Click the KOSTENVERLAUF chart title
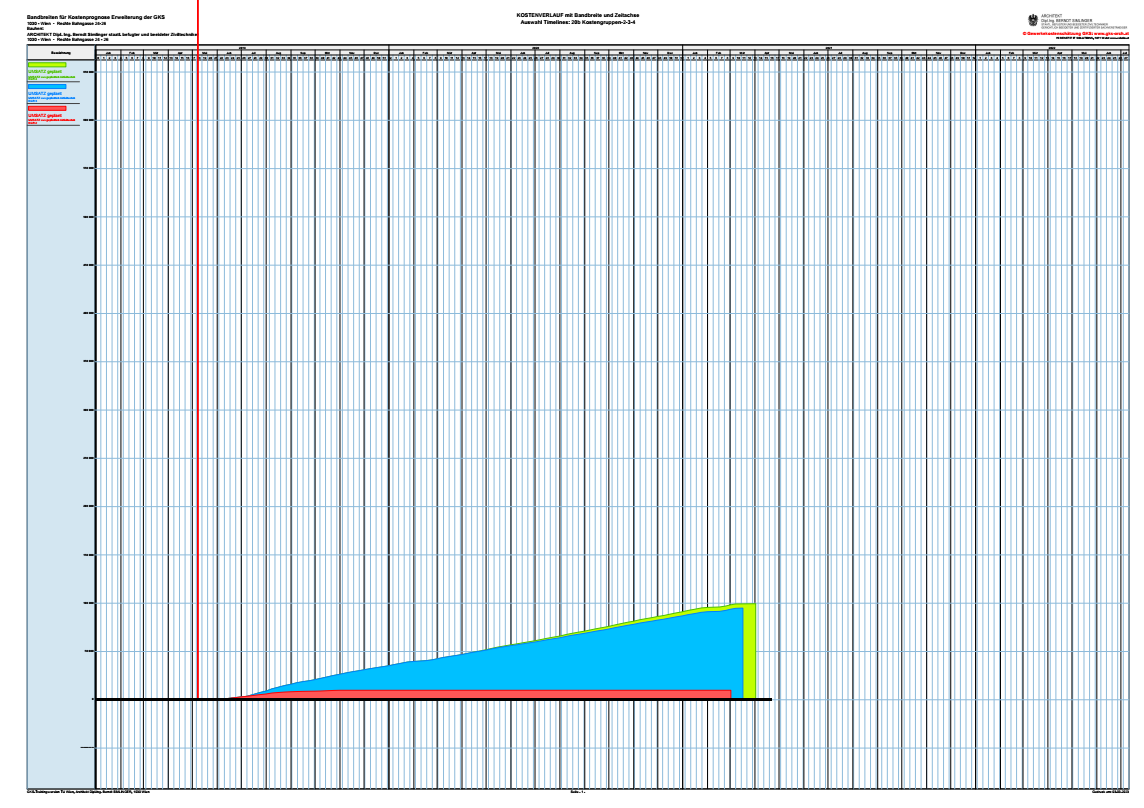 pyautogui.click(x=576, y=16)
